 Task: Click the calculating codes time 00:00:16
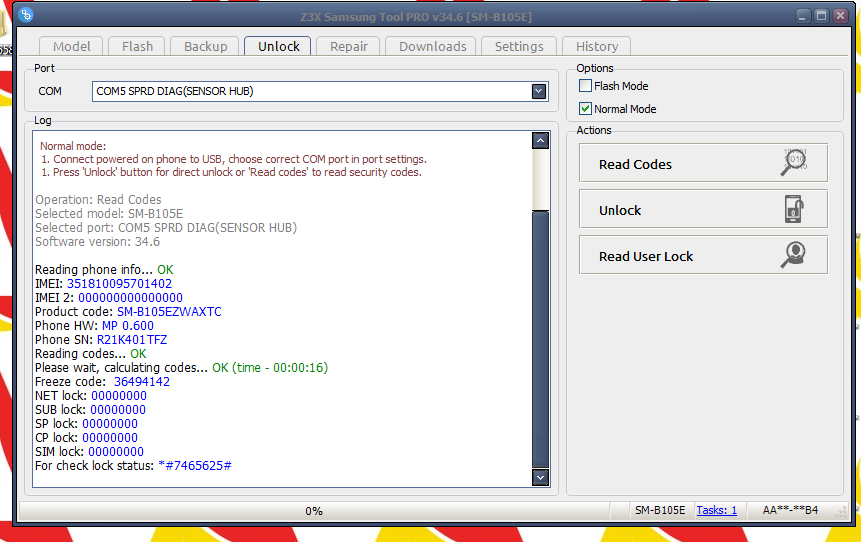click(298, 368)
